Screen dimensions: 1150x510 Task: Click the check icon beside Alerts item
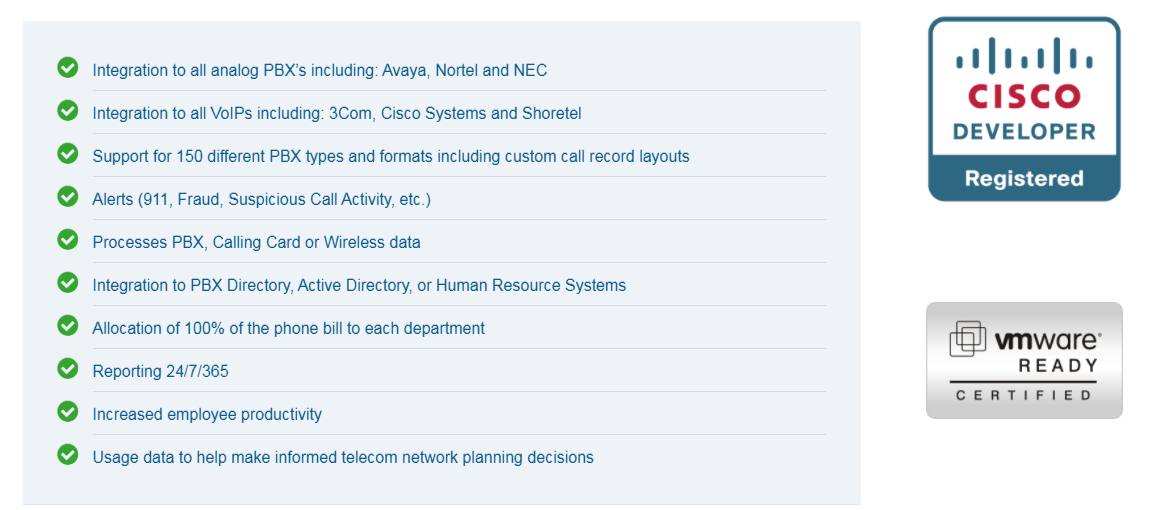pos(68,197)
